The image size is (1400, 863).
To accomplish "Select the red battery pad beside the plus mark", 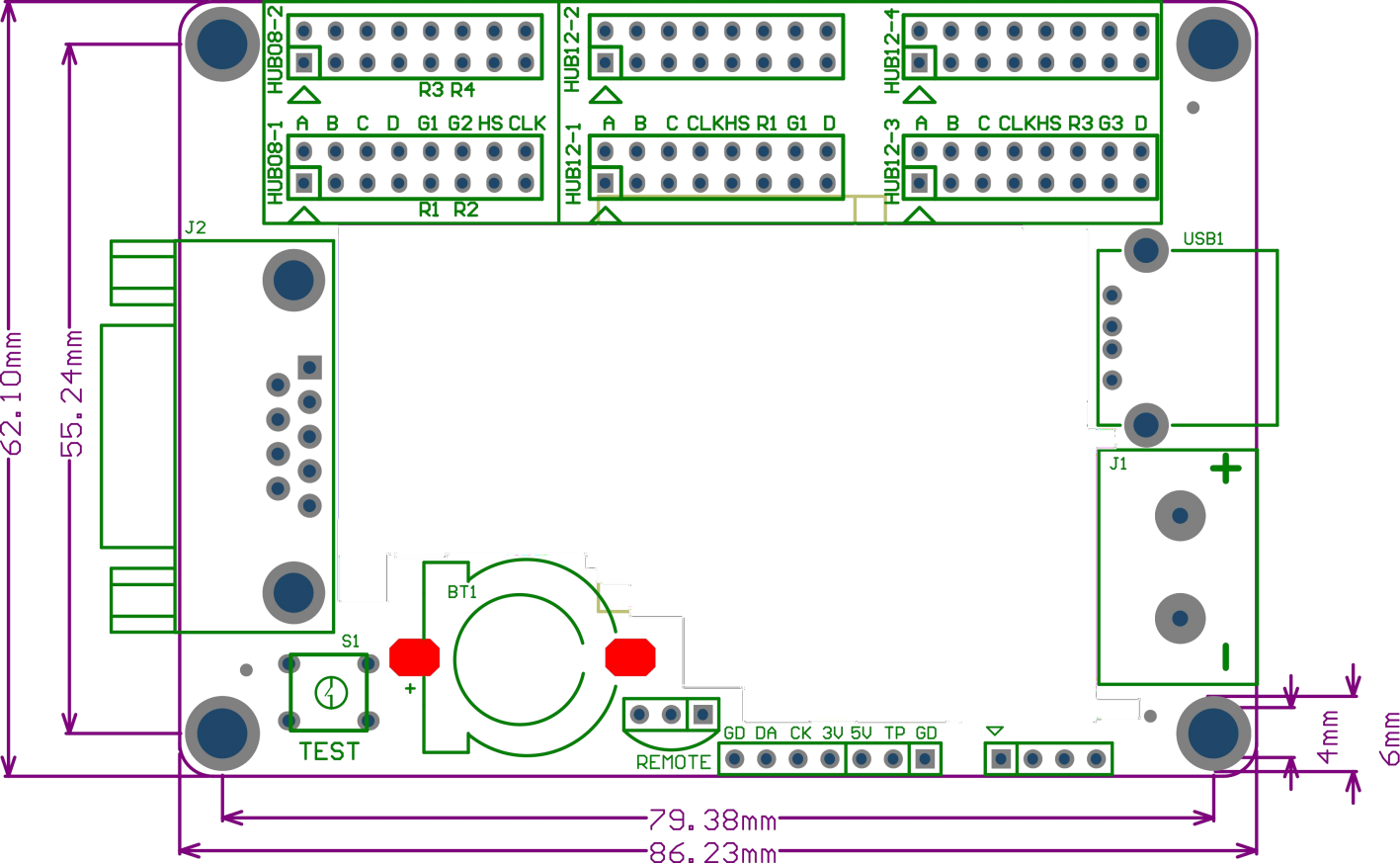I will [x=415, y=657].
